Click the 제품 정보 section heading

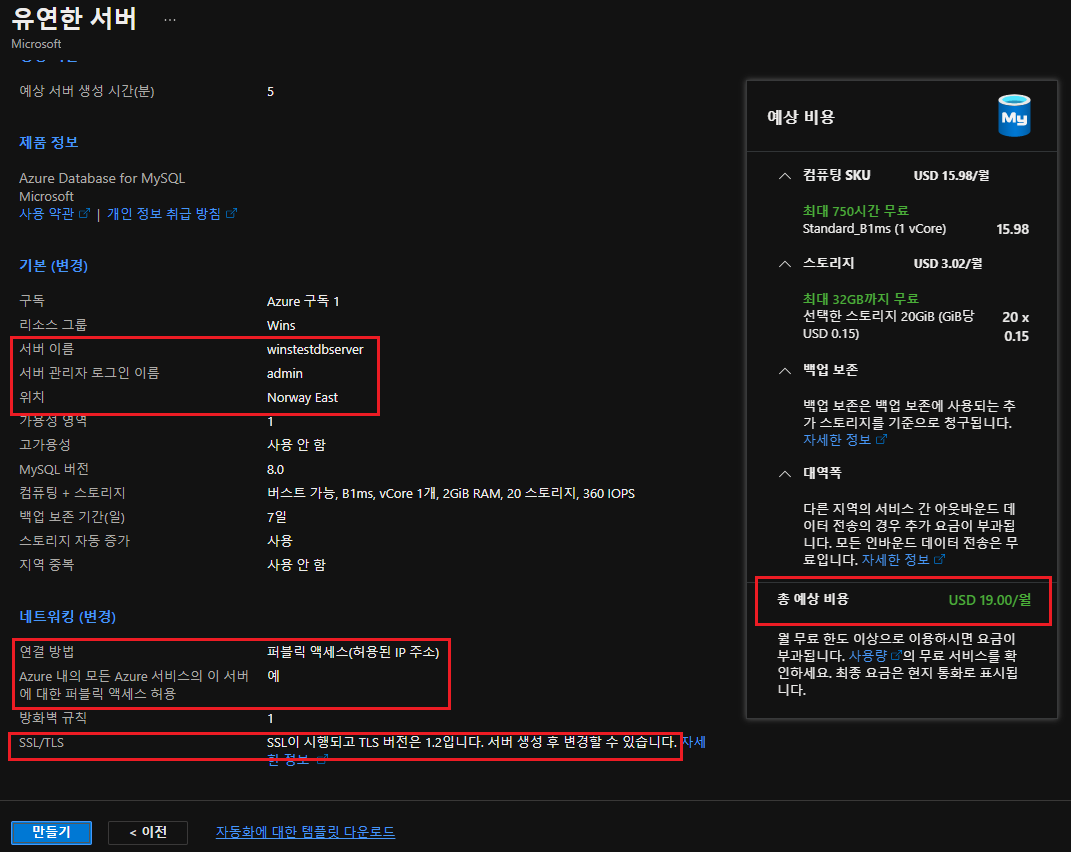coord(48,143)
